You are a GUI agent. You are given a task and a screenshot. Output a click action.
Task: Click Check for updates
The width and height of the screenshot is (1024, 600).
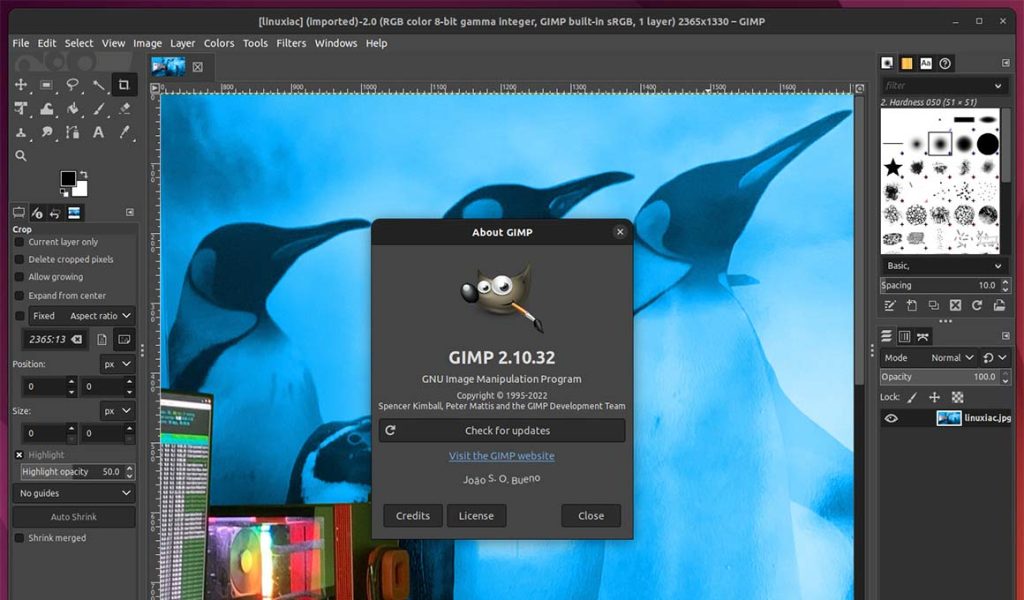point(502,431)
